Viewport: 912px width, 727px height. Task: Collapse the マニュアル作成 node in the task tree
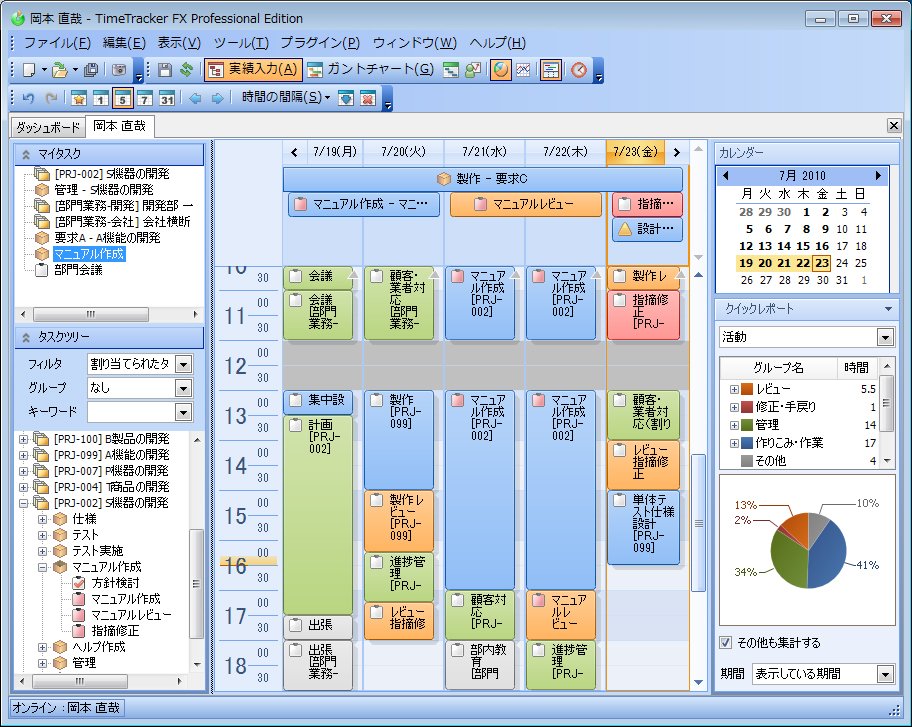tap(42, 567)
